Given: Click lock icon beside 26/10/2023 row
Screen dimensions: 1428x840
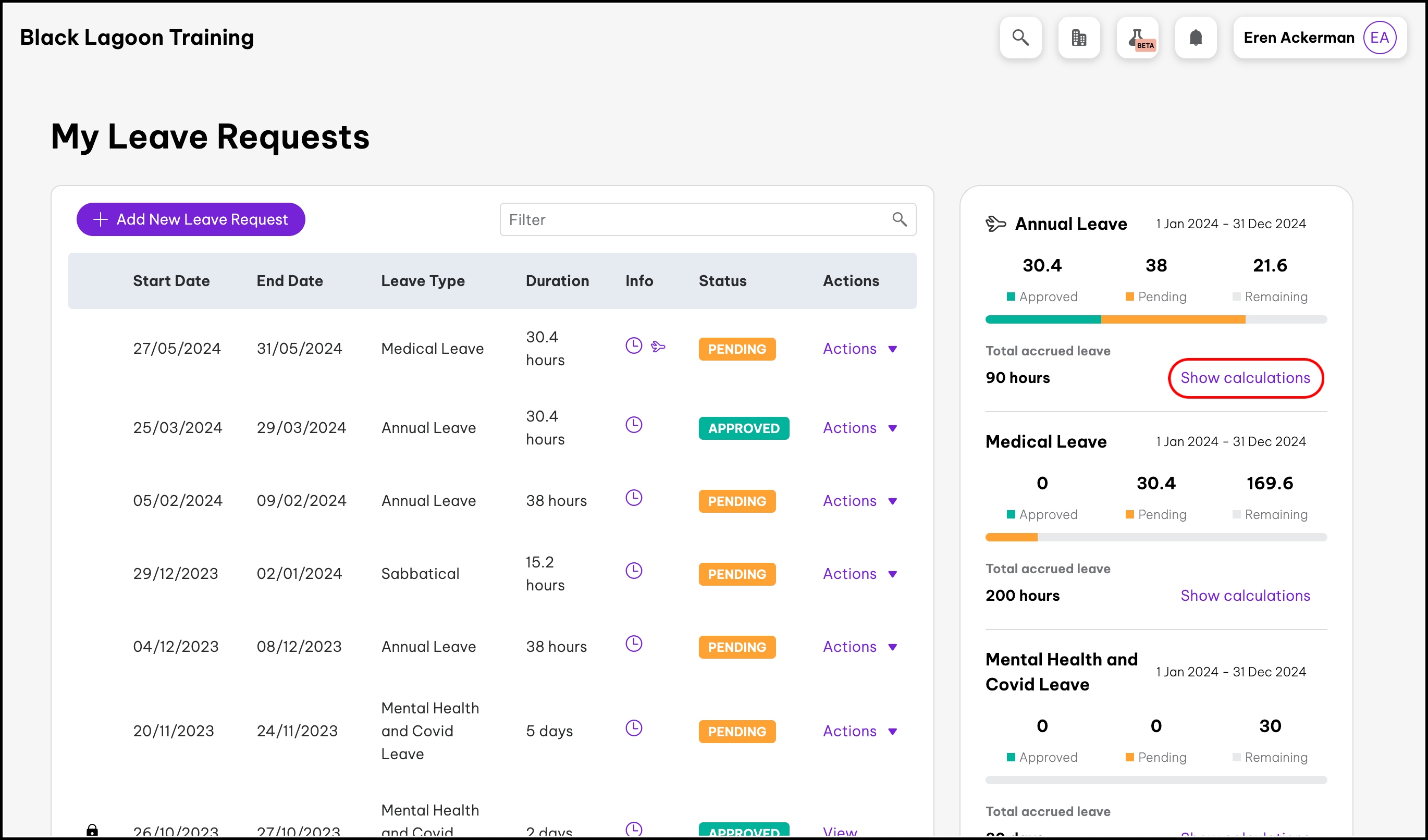Looking at the screenshot, I should click(x=92, y=830).
